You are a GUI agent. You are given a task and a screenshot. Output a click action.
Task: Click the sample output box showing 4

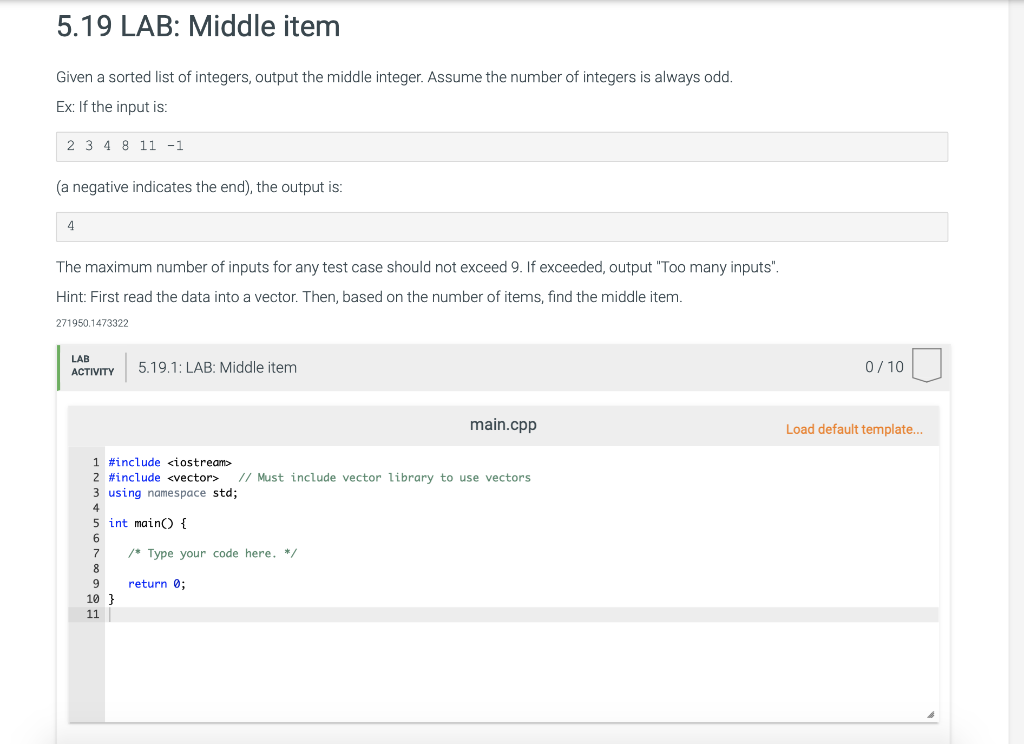(x=501, y=226)
